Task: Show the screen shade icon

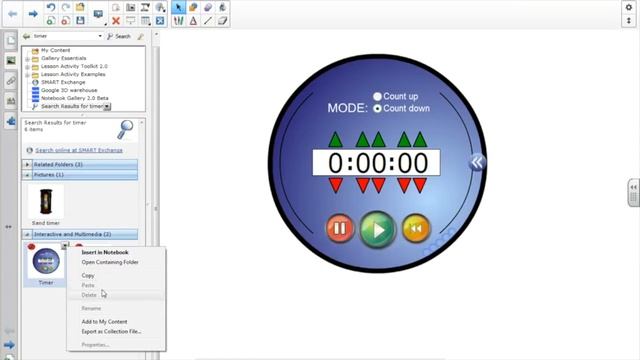Action: (131, 21)
